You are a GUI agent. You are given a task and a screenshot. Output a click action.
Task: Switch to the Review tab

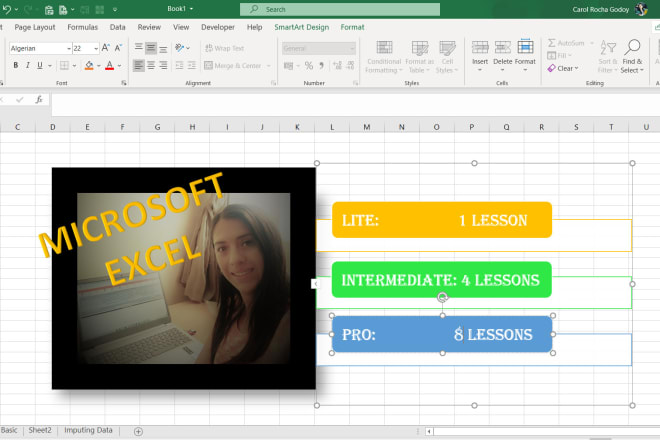(149, 27)
